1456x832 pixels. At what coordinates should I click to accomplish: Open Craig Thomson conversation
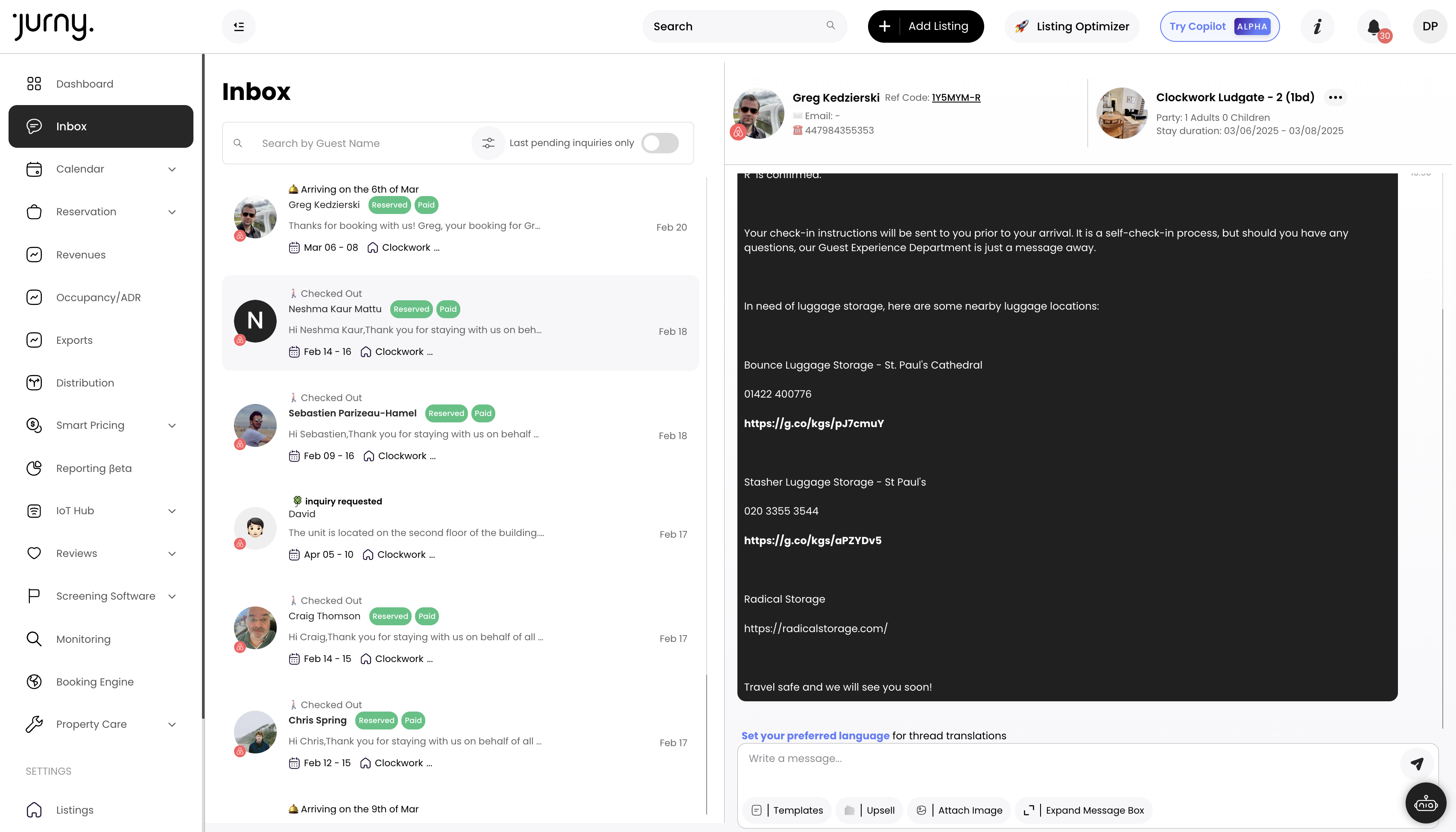(460, 630)
